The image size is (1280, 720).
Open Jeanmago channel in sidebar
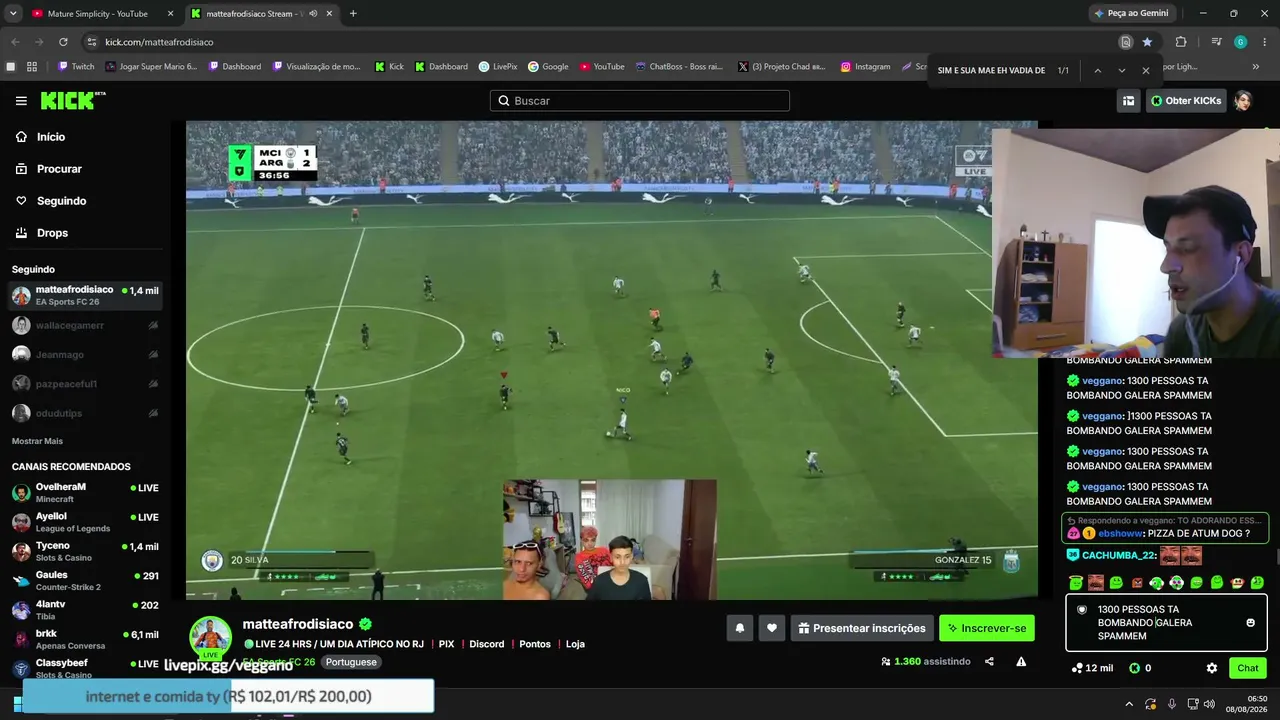[85, 354]
